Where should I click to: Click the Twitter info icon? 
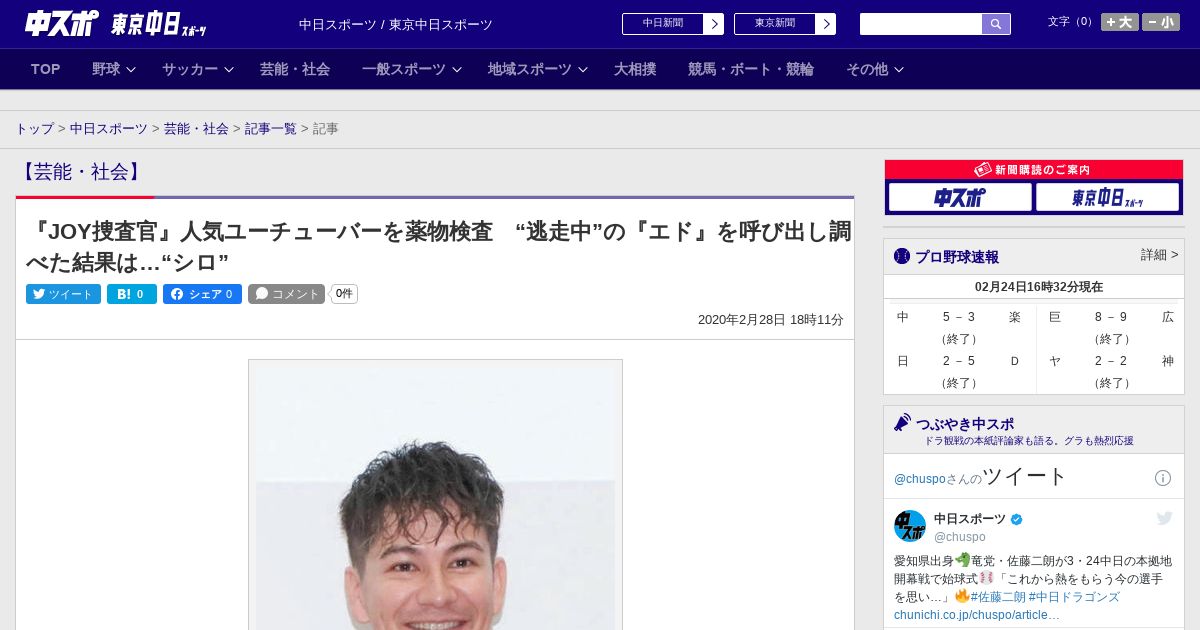click(1163, 478)
